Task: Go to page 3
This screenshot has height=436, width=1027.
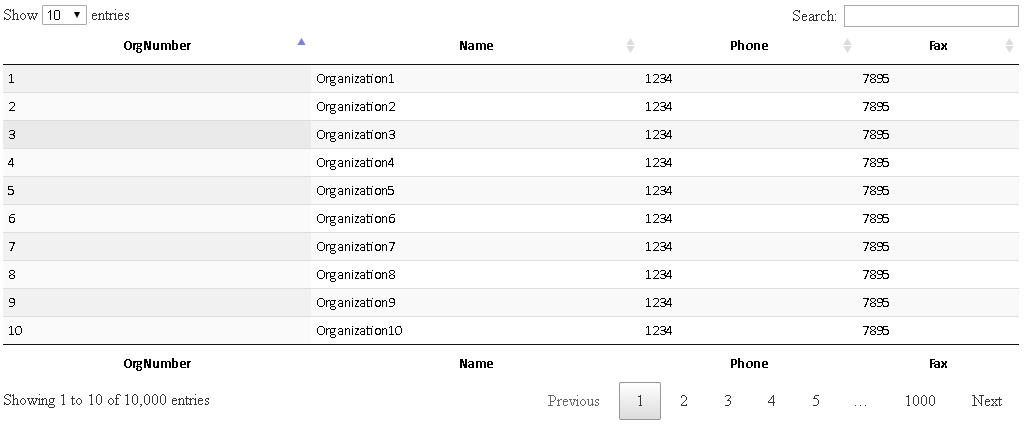Action: tap(728, 401)
